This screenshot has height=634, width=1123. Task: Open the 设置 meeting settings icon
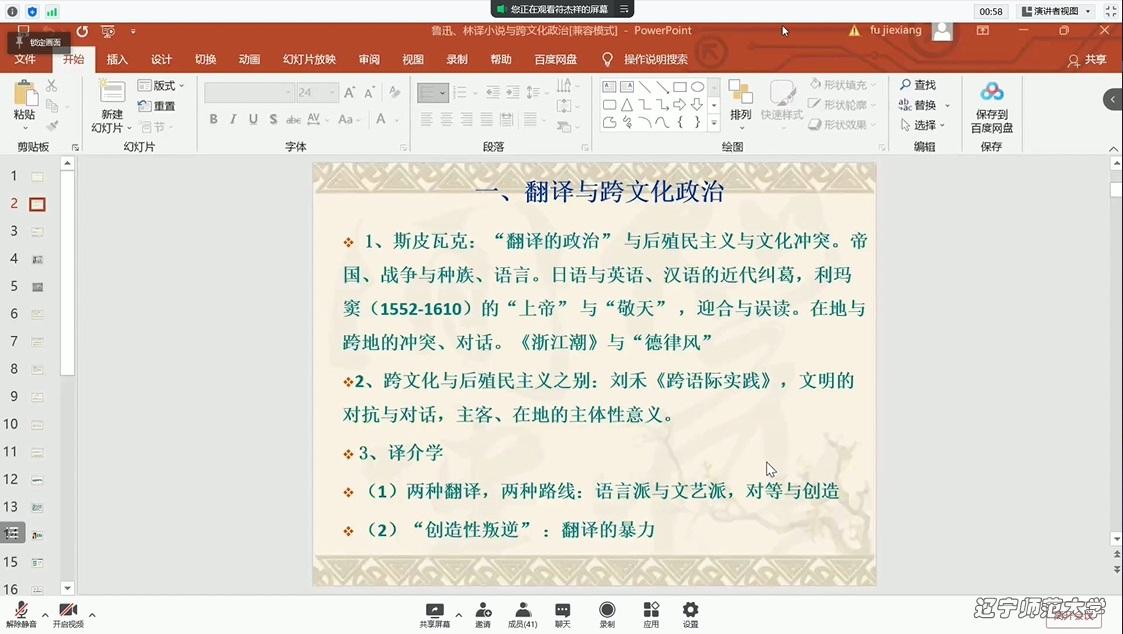click(x=690, y=612)
